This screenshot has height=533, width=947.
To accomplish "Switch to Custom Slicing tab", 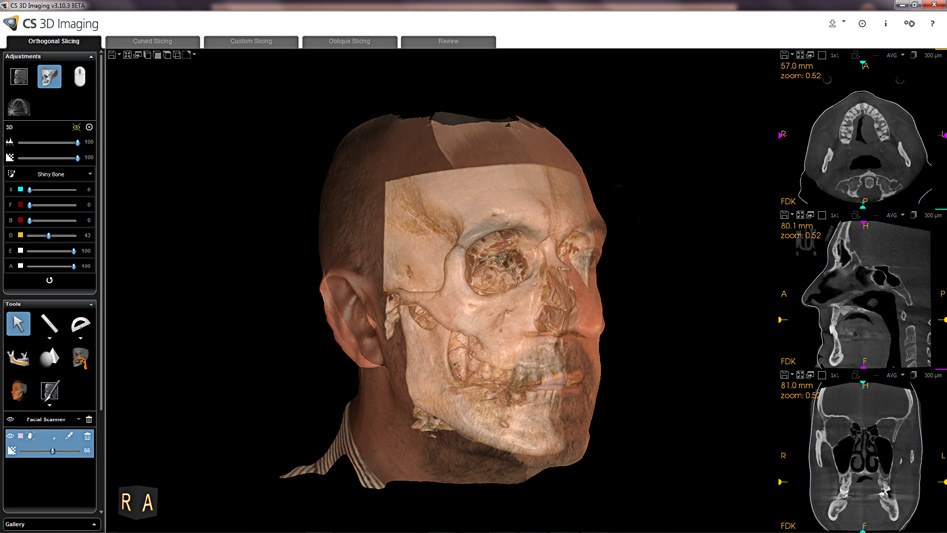I will point(251,42).
